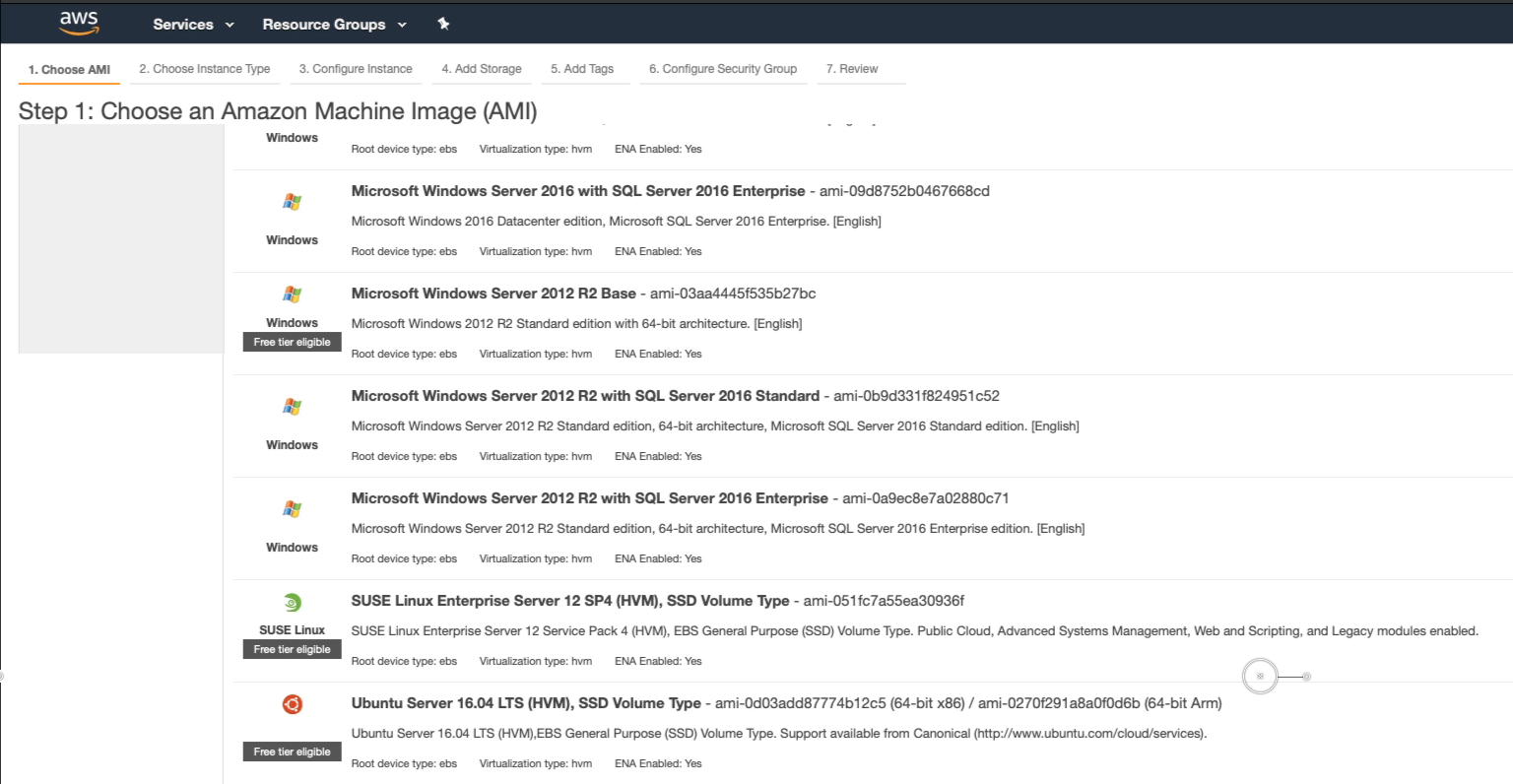Click Free tier eligible badge under Windows 2012 R2
Viewport: 1513px width, 784px height.
(x=292, y=342)
